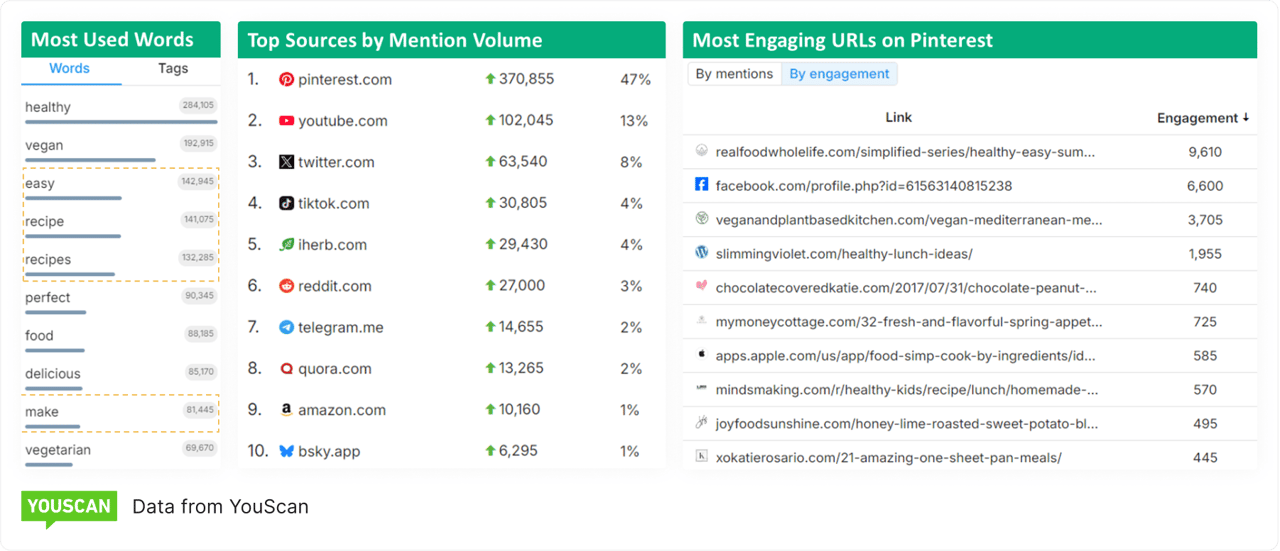The width and height of the screenshot is (1280, 551).
Task: Click the Bluesky butterfly icon beside bsky.app
Action: [286, 451]
